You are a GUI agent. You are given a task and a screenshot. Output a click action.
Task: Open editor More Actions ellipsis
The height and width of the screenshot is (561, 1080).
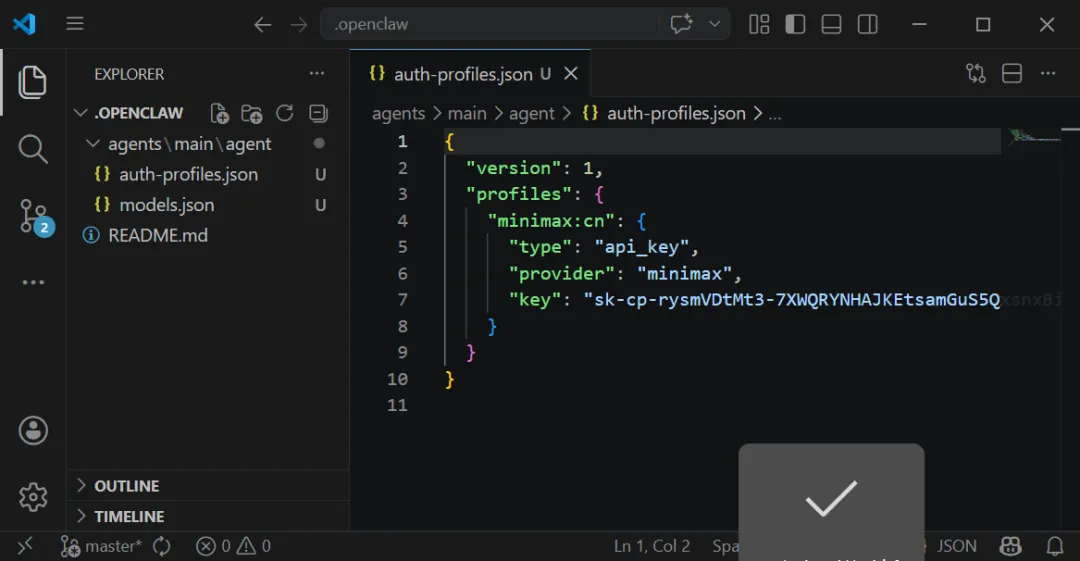point(1048,73)
